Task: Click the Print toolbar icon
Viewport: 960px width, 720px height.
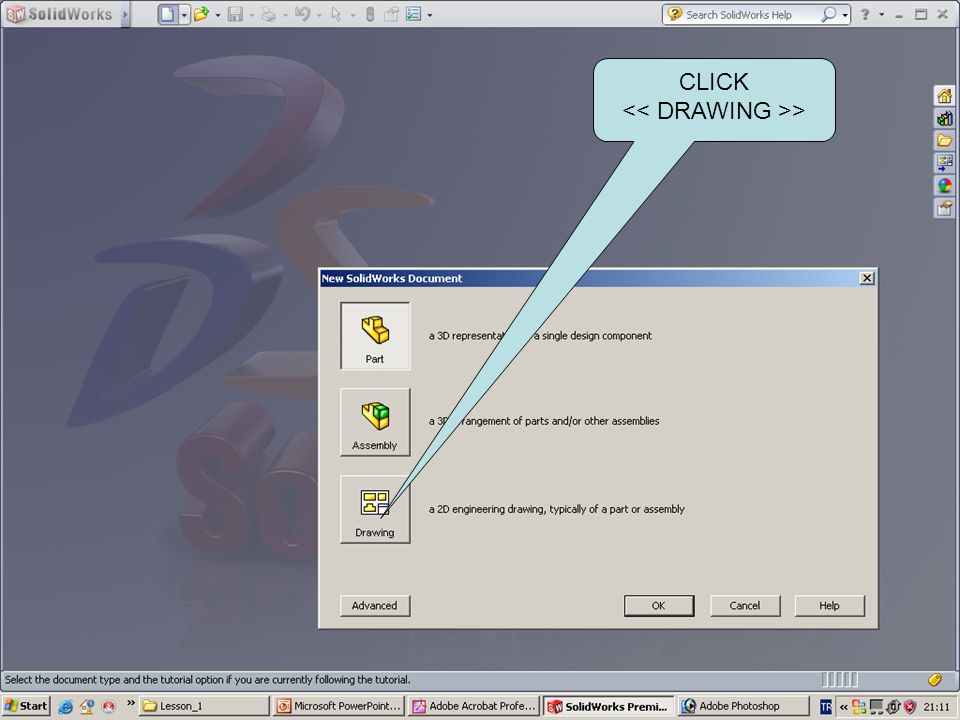Action: pos(268,14)
